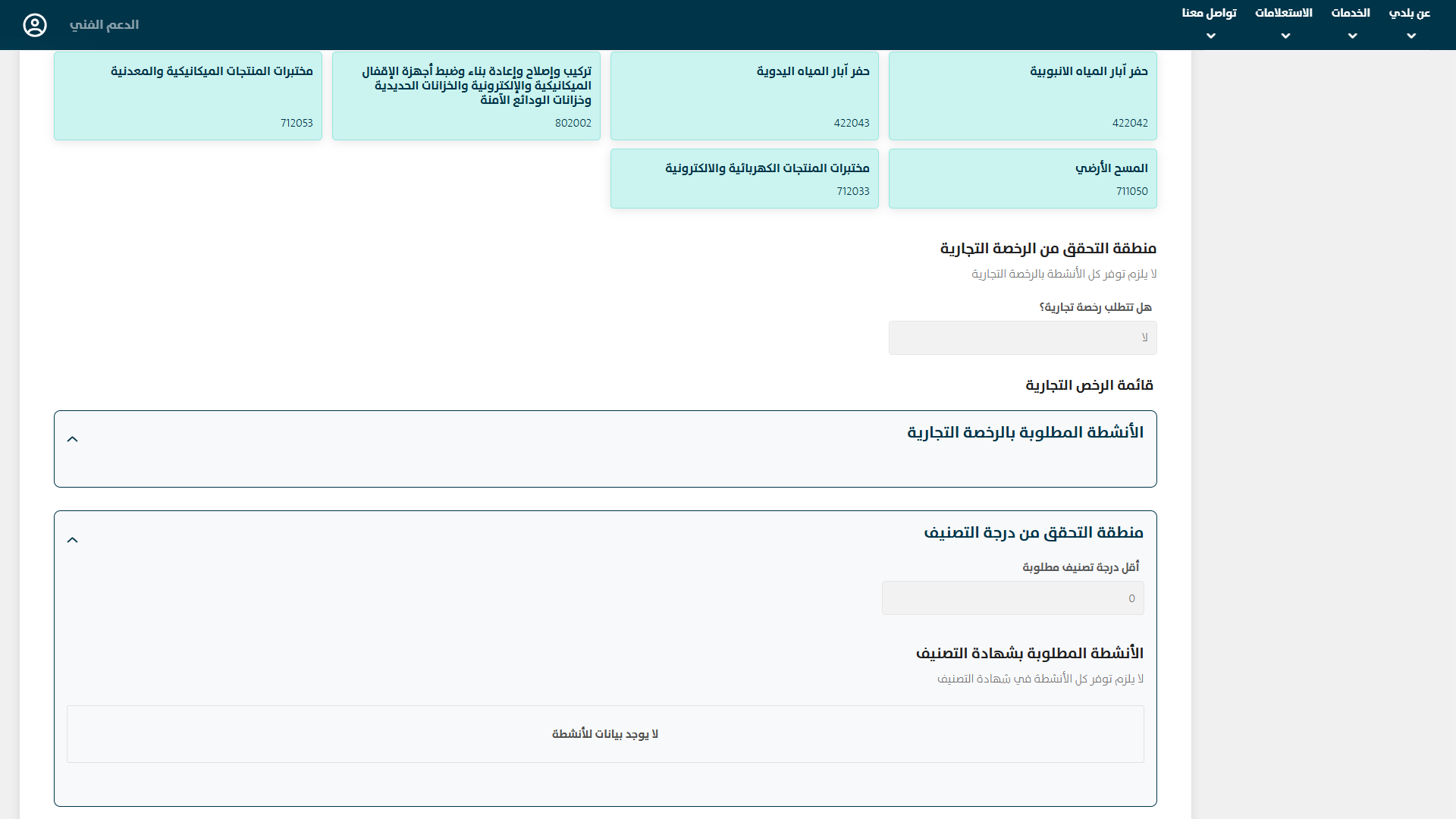The height and width of the screenshot is (819, 1456).
Task: Select مختبرات المنتجات الكهربائية والالكترونية card
Action: [x=744, y=178]
